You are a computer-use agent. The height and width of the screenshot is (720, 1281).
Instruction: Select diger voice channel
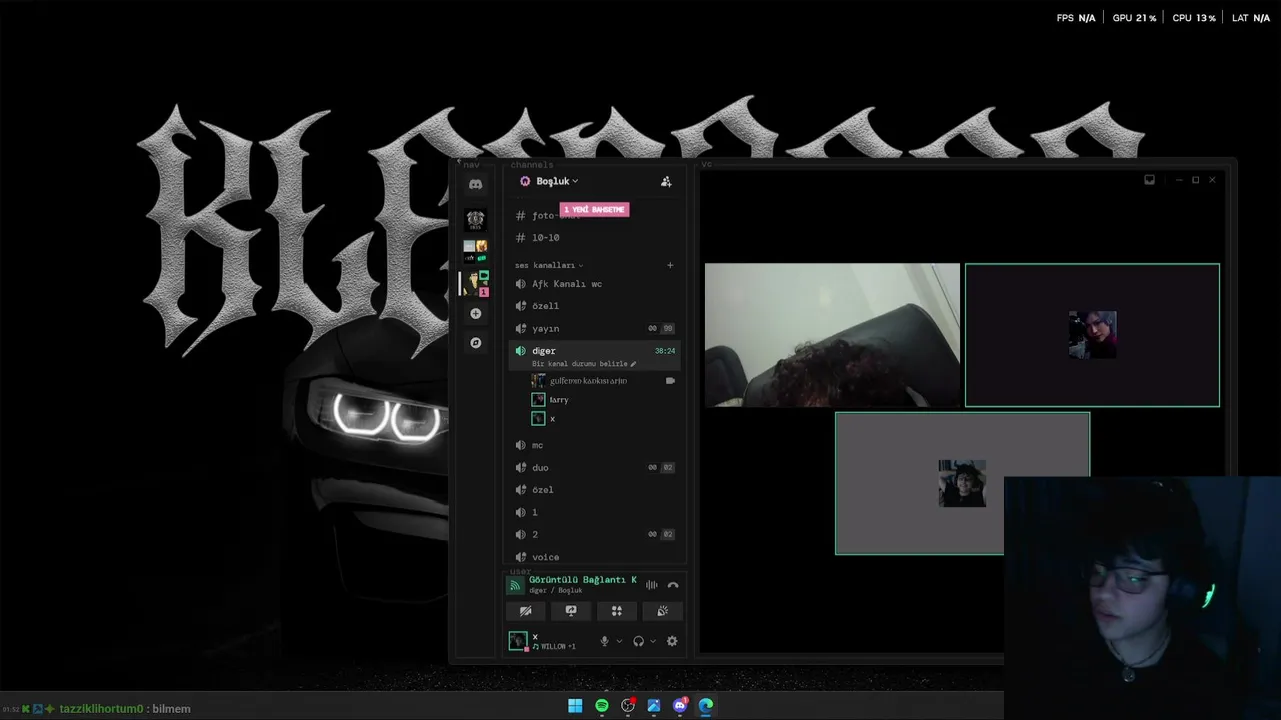pos(595,351)
